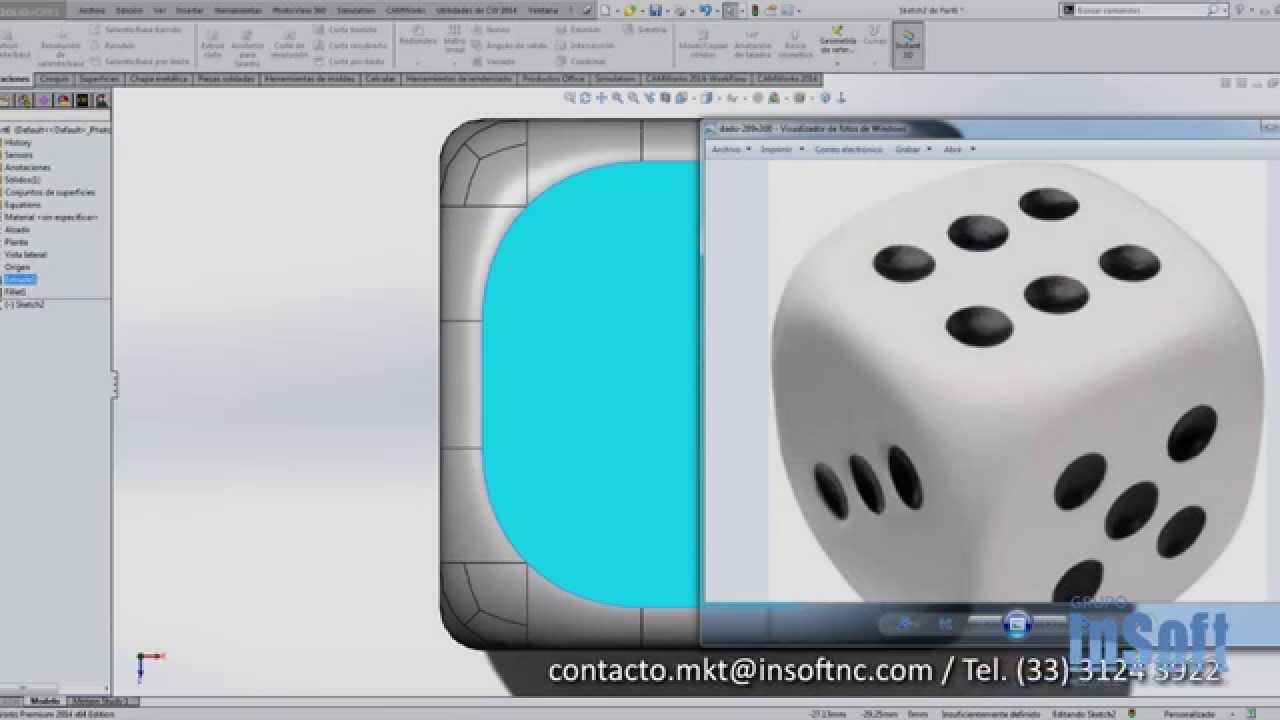Screen dimensions: 1280x720
Task: Select Anotaciones in the feature tree
Action: click(x=27, y=168)
